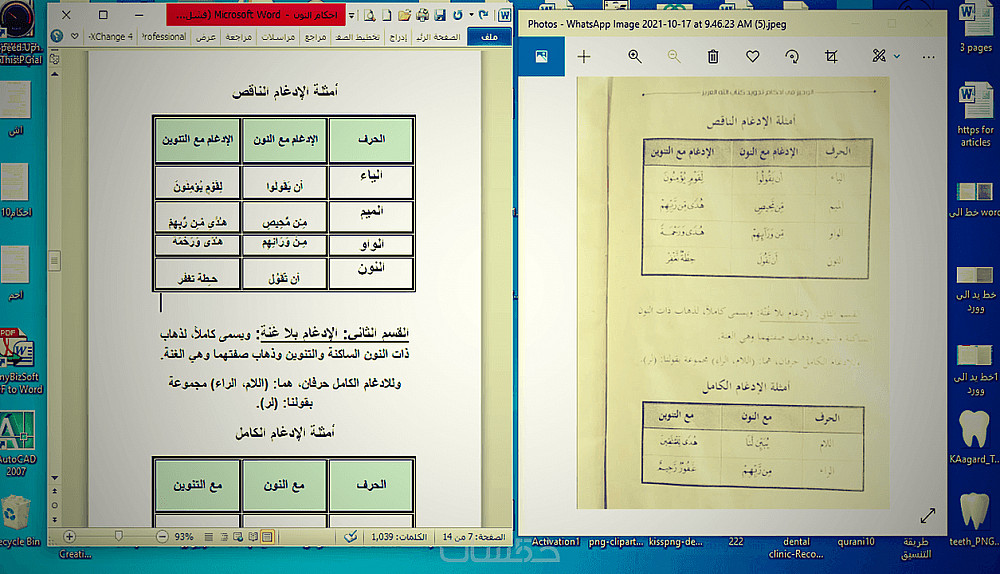Open the 'https for articles' document on desktop
Viewport: 1000px width, 574px height.
(x=975, y=115)
